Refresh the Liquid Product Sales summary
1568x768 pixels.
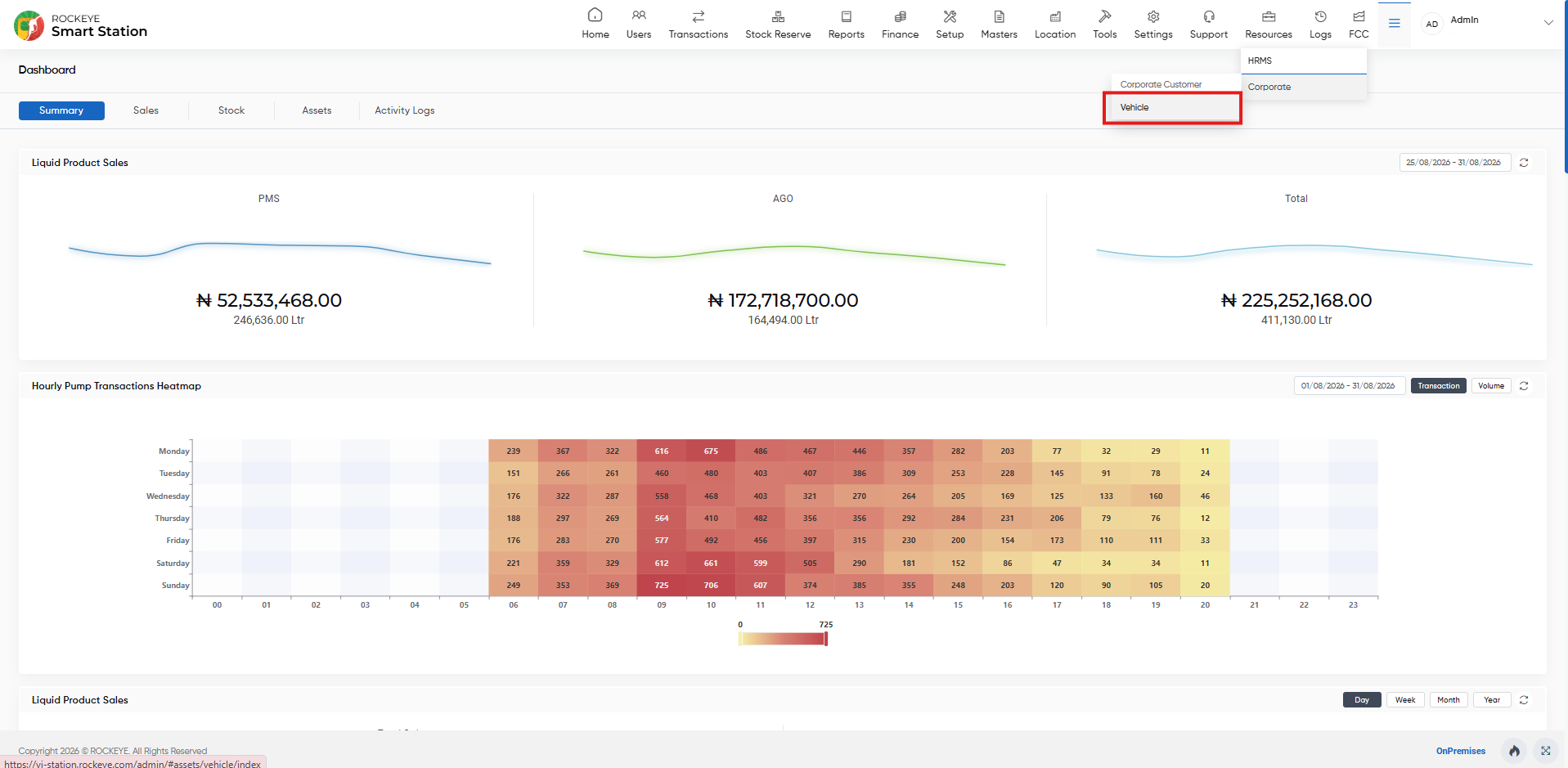click(1524, 163)
